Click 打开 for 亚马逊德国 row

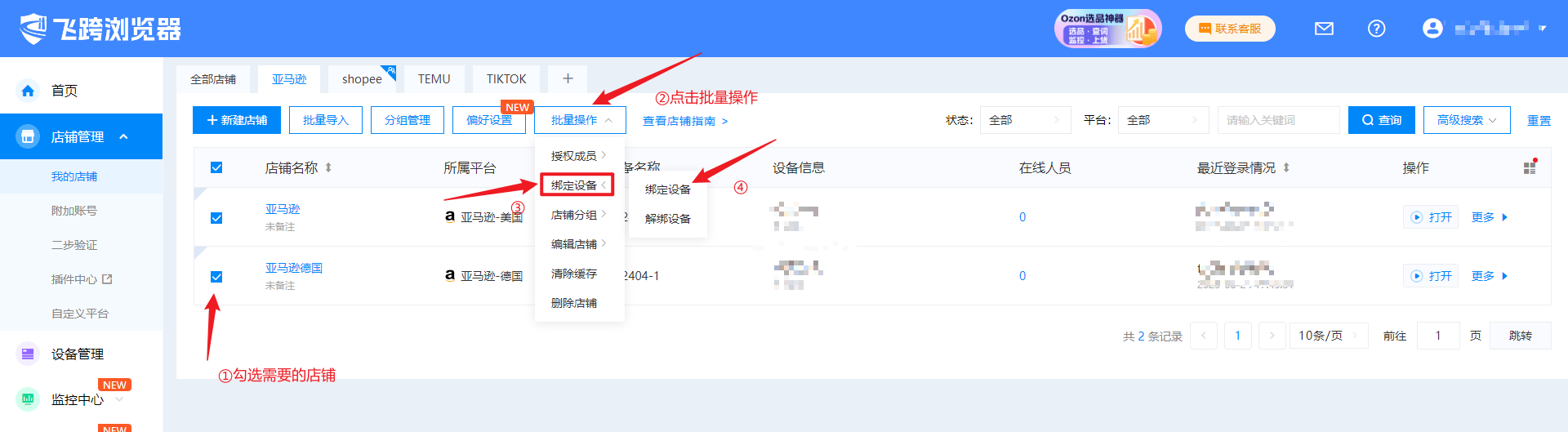[x=1431, y=276]
